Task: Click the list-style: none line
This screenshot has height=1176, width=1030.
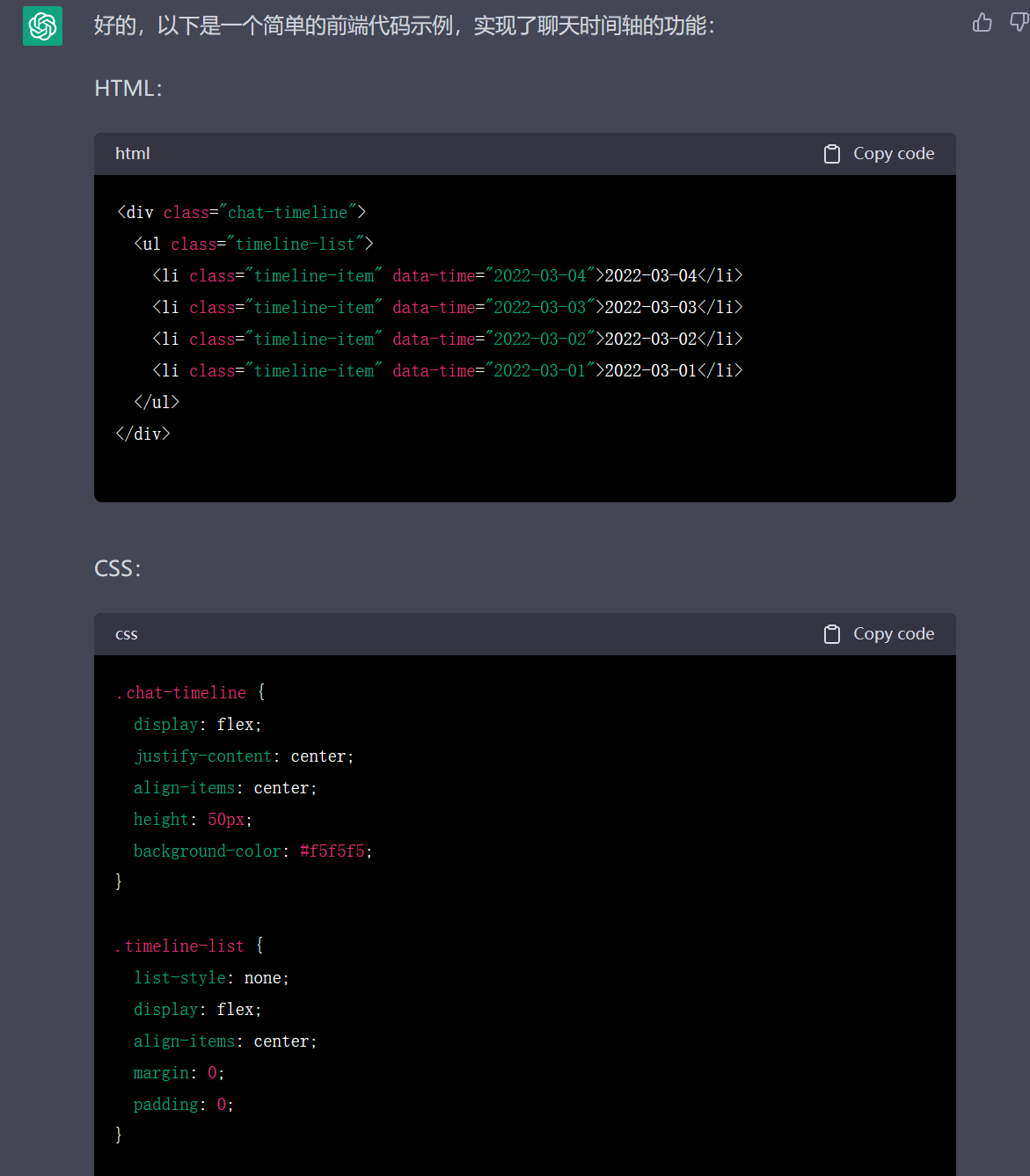Action: 211,977
